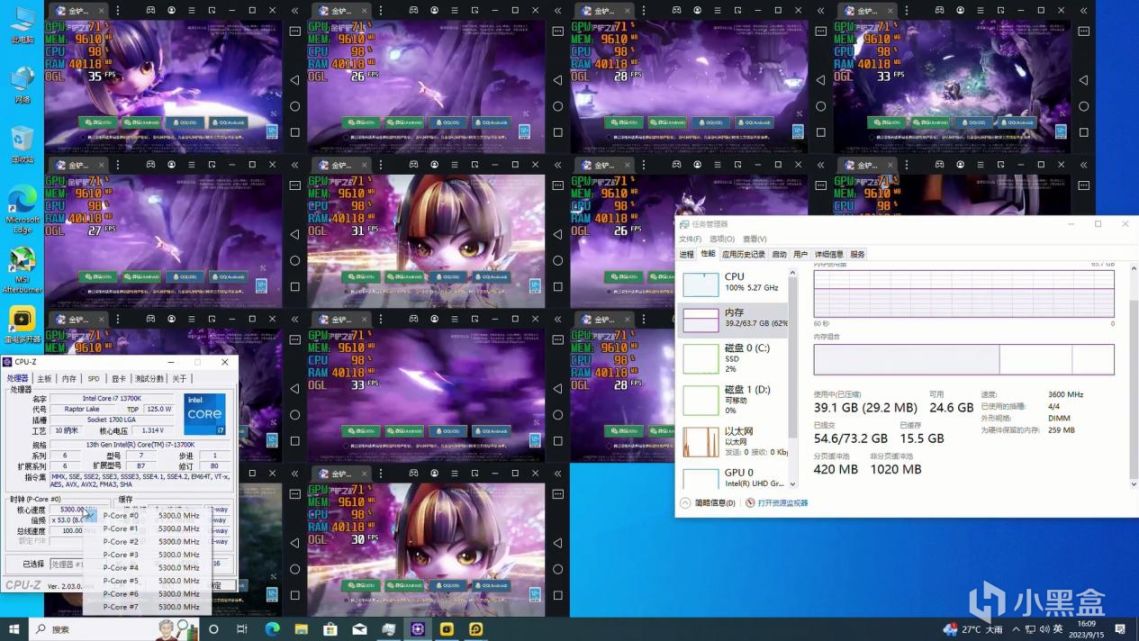Tap the Android home circle of the 35 FPS emulator
The width and height of the screenshot is (1139, 641).
click(x=295, y=106)
